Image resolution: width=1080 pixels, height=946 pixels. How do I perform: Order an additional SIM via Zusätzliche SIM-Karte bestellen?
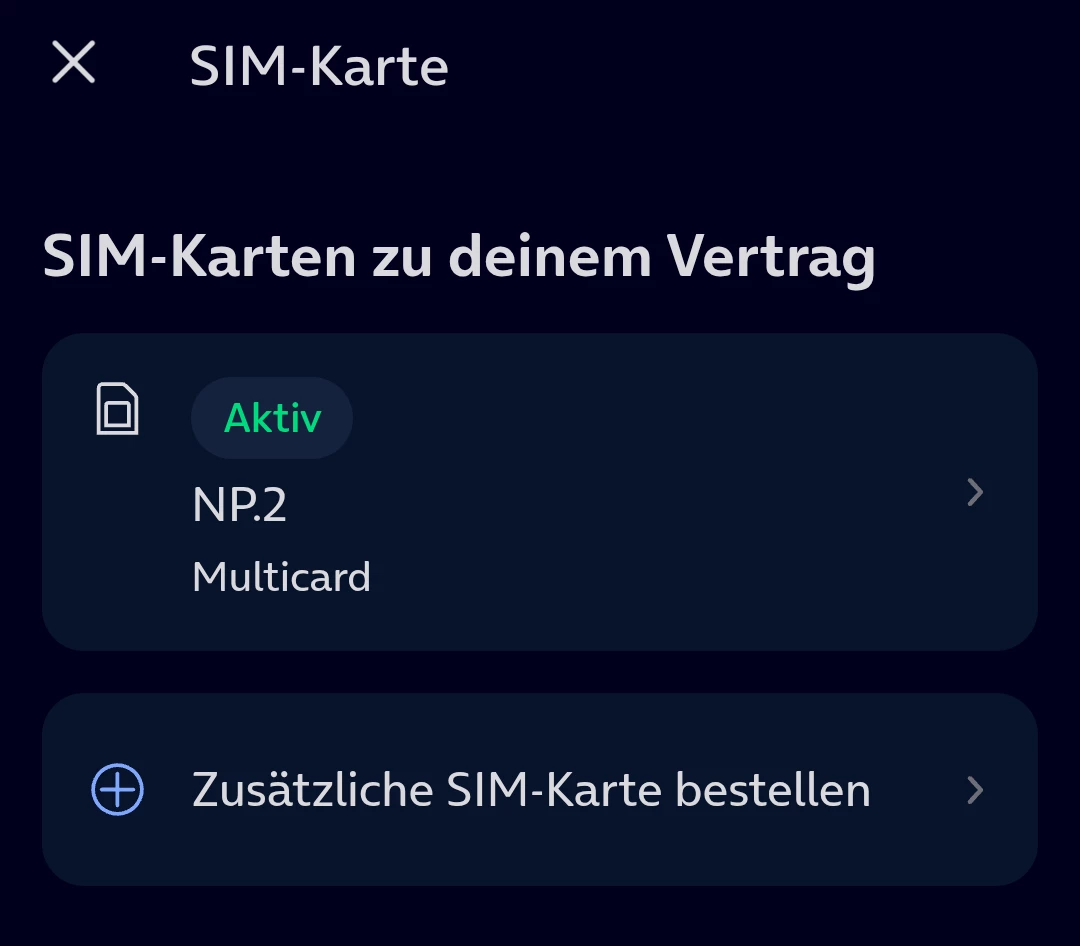click(540, 789)
